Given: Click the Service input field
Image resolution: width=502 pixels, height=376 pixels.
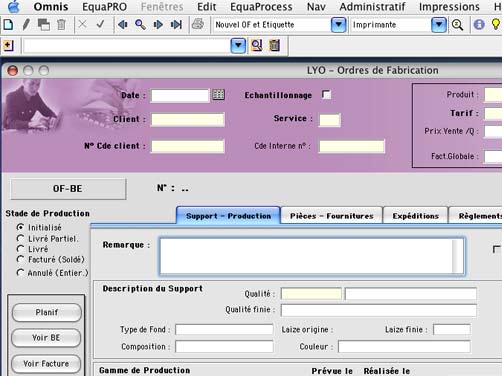Looking at the screenshot, I should [330, 120].
